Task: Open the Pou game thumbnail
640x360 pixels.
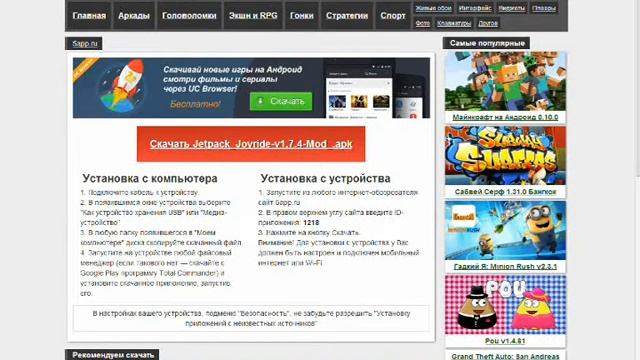Action: coord(505,305)
